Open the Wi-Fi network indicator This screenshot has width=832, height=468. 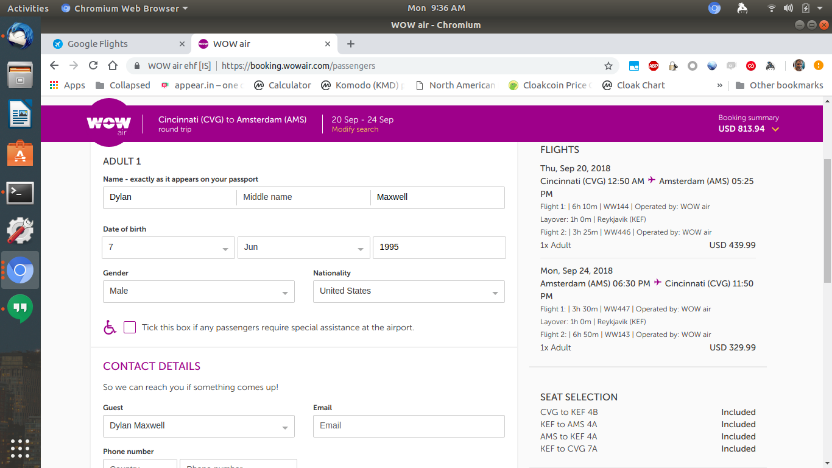(772, 8)
